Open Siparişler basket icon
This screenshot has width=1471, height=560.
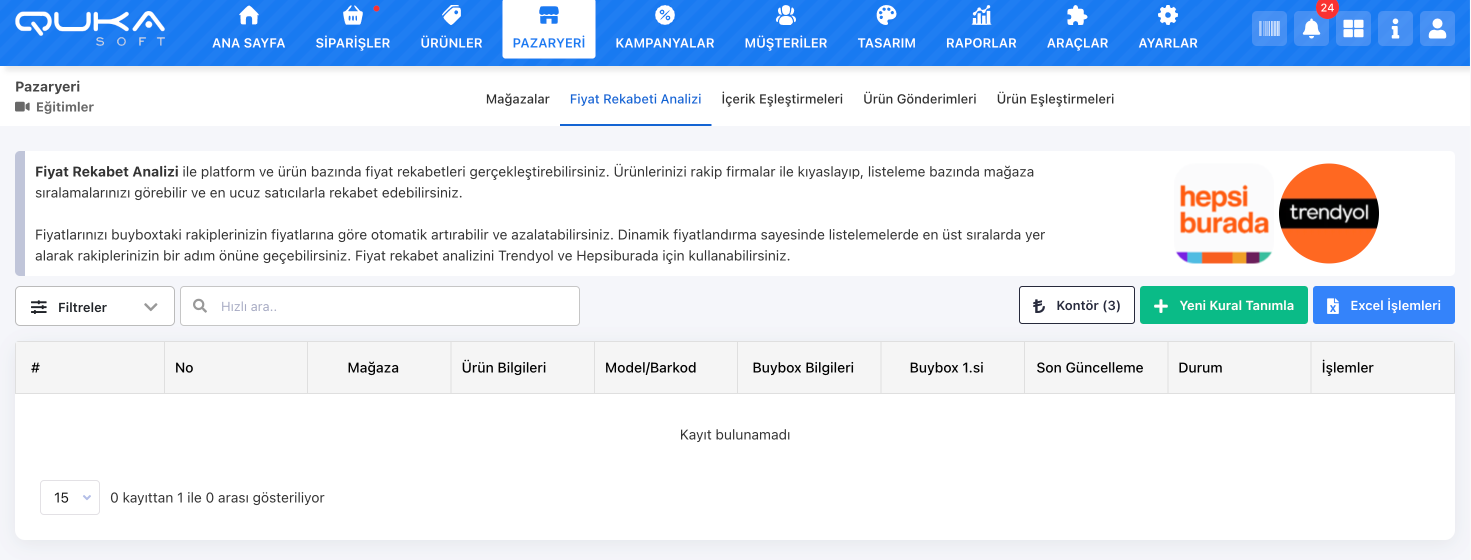(x=352, y=16)
